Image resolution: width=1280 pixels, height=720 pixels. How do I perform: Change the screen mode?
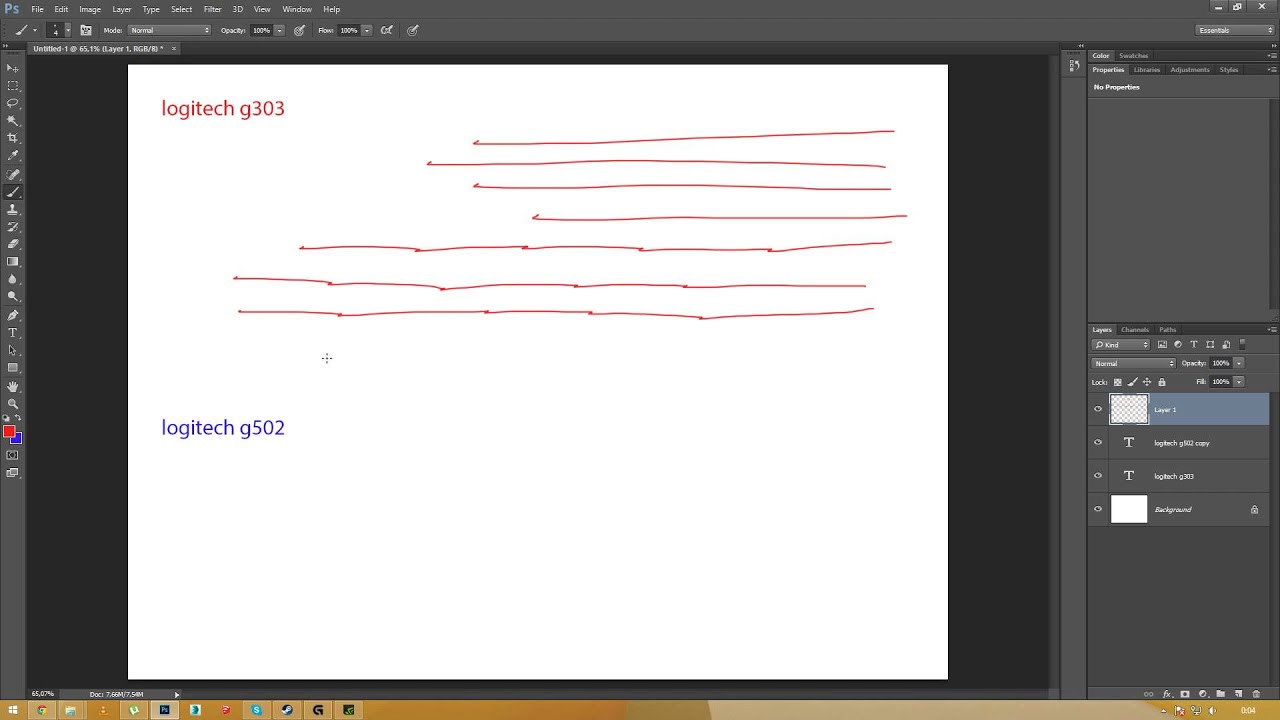click(13, 473)
